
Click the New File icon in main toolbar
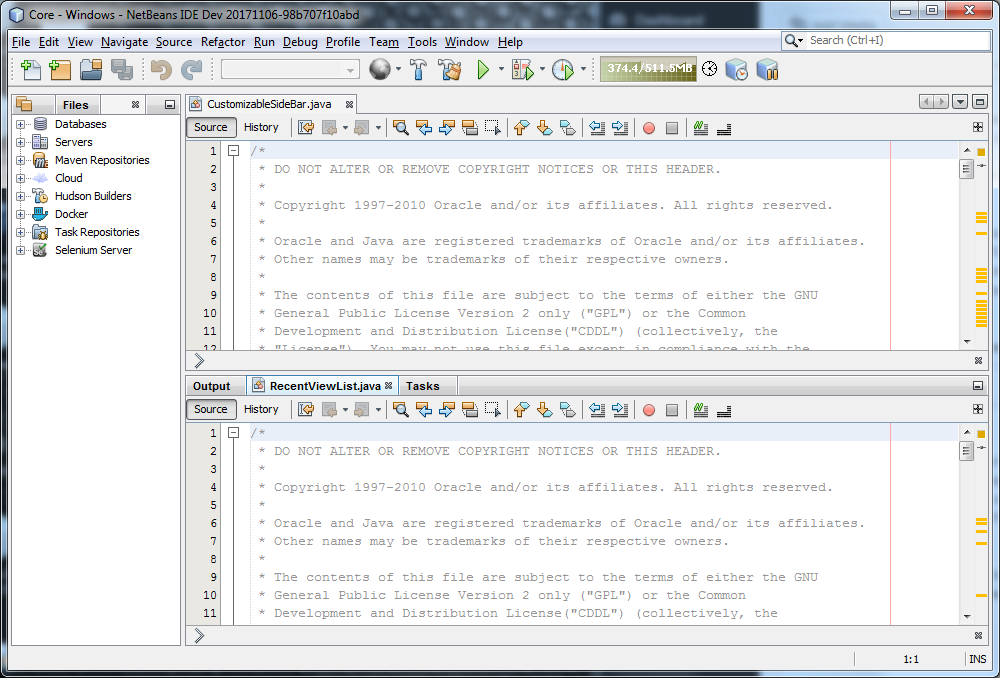pos(31,70)
